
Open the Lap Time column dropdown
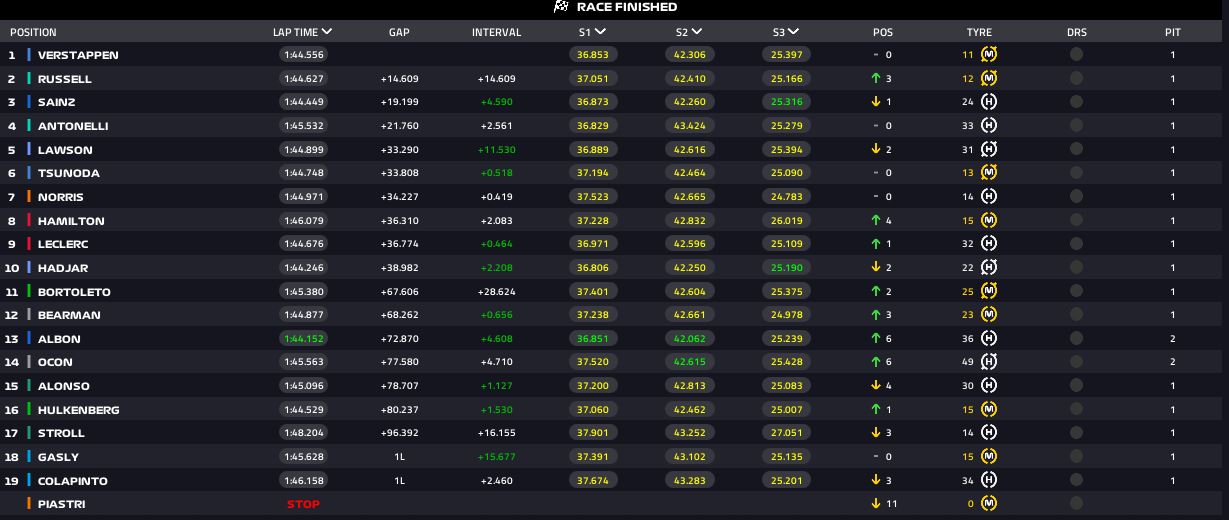(327, 32)
